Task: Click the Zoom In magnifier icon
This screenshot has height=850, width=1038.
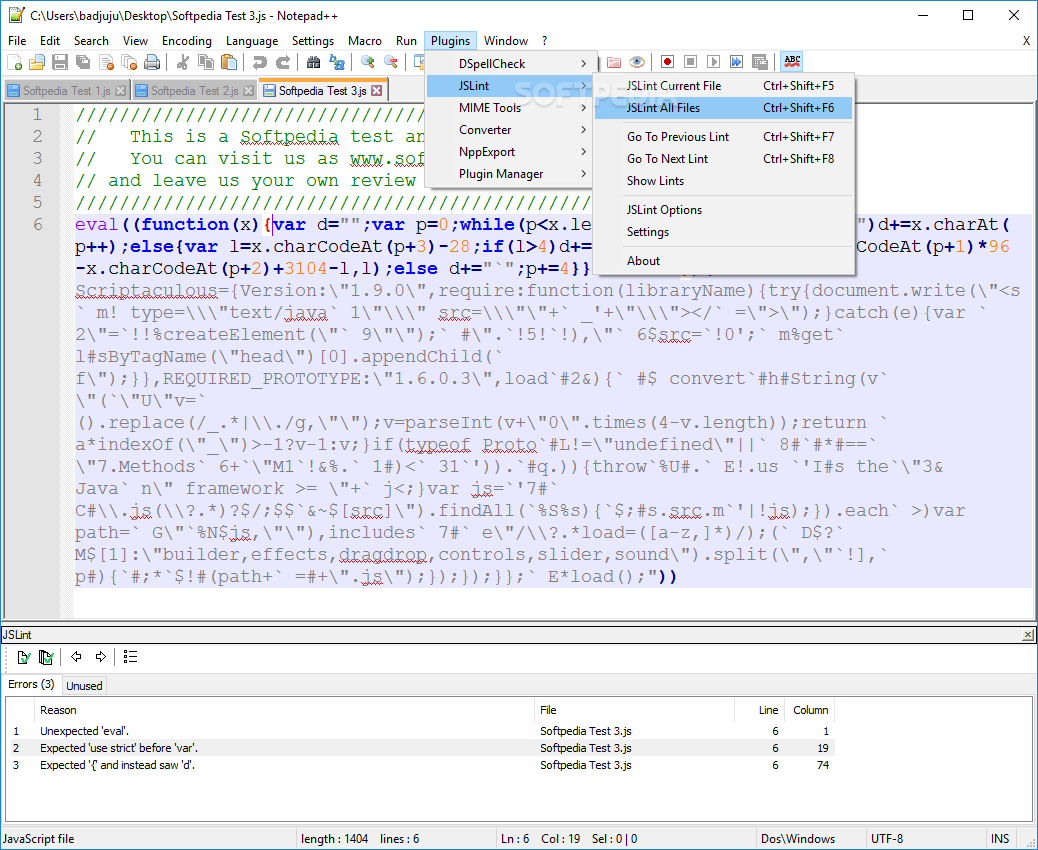Action: (x=368, y=62)
